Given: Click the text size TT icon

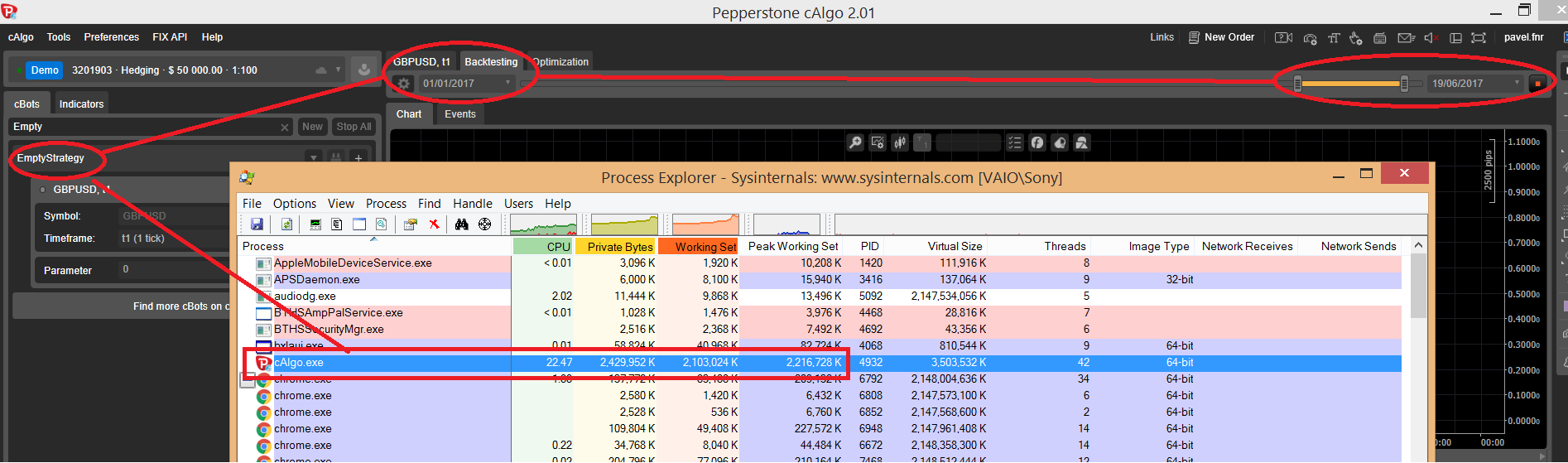Looking at the screenshot, I should (1333, 38).
